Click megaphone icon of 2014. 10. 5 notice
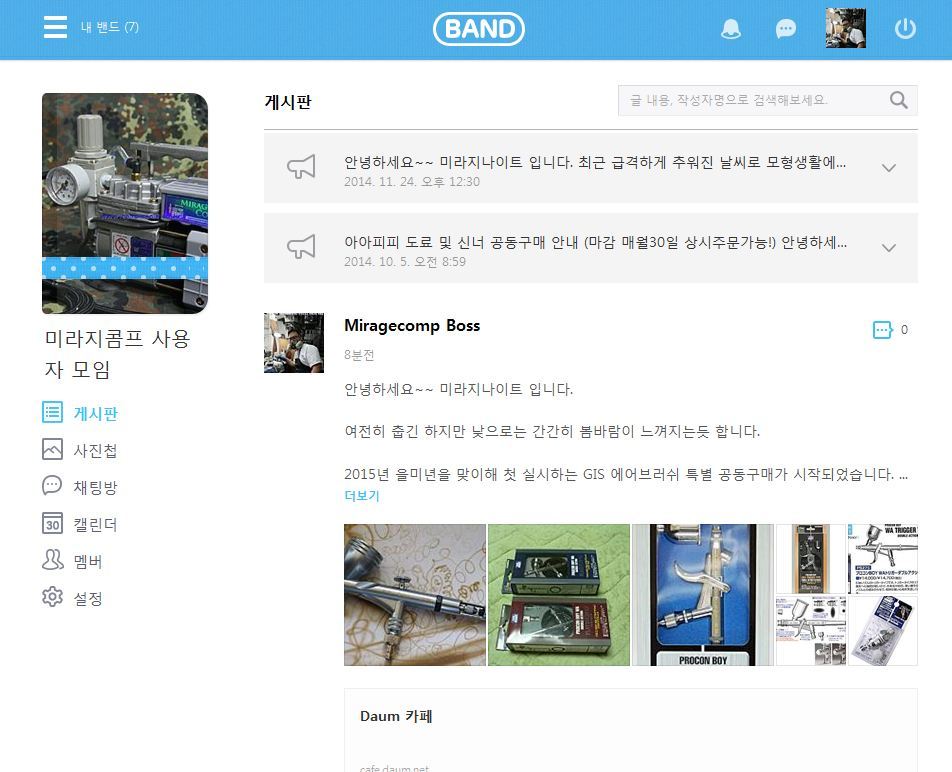This screenshot has width=952, height=772. click(x=302, y=246)
